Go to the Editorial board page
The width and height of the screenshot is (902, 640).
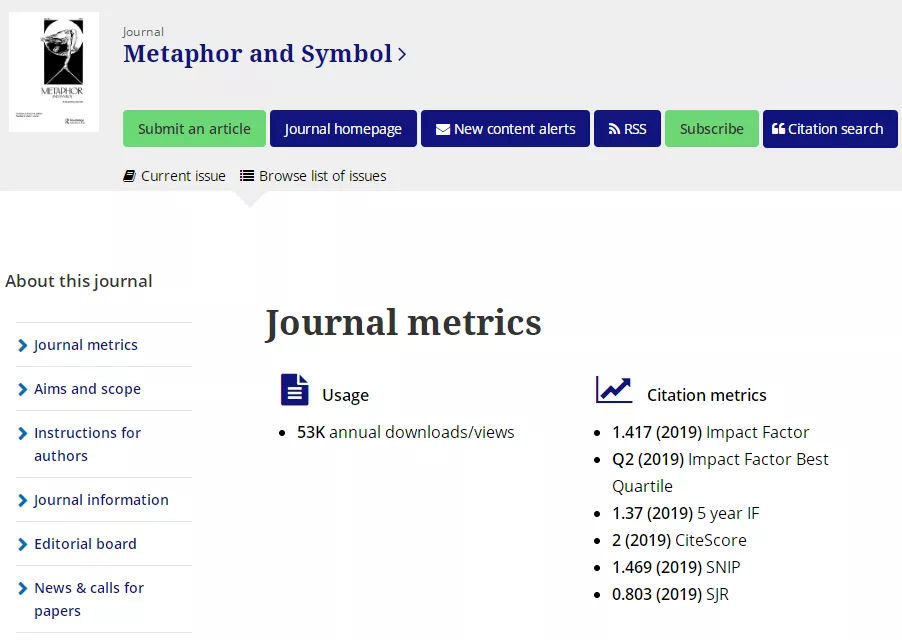click(85, 544)
